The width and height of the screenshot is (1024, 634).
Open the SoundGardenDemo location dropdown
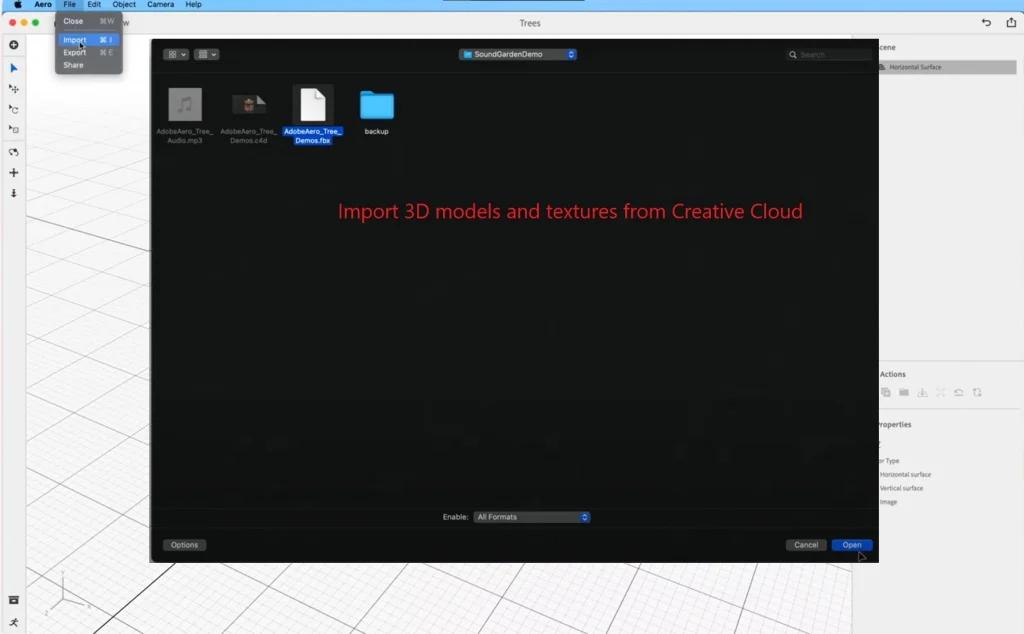tap(518, 54)
